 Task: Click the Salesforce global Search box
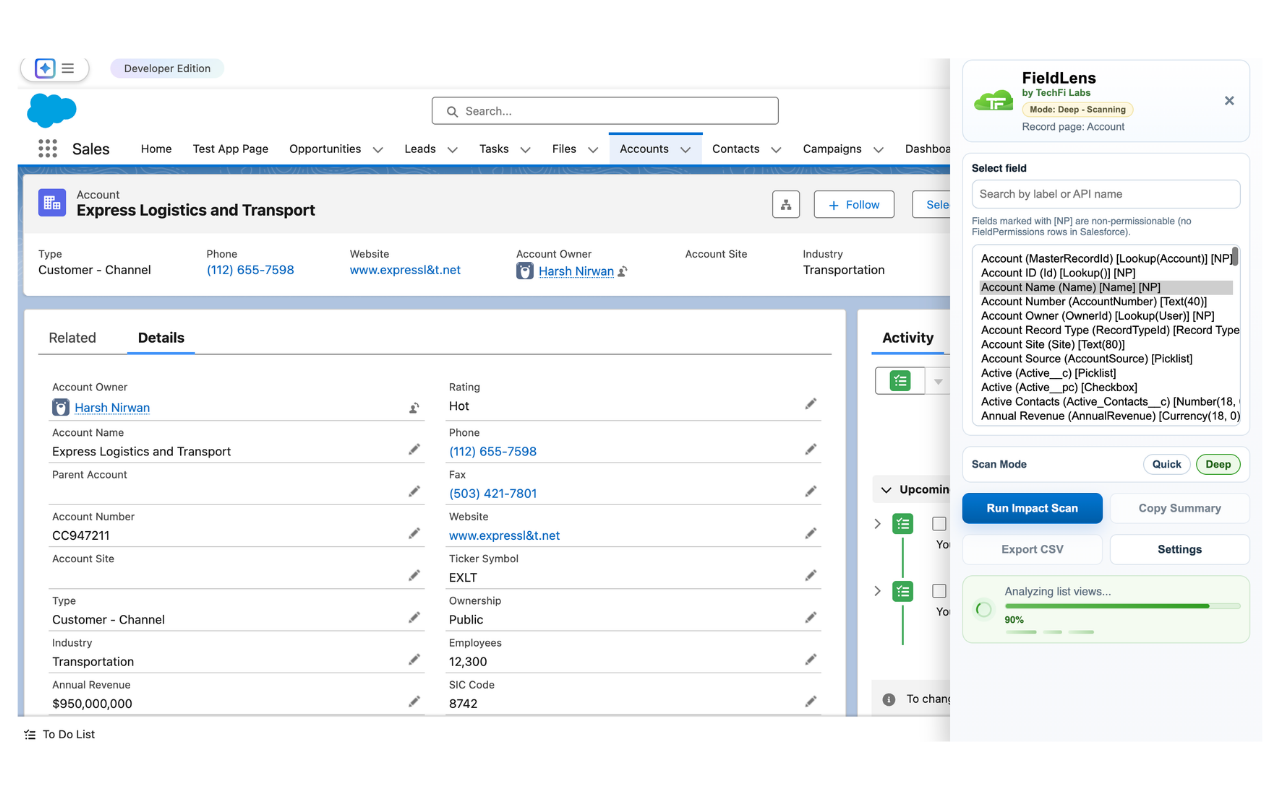tap(605, 111)
